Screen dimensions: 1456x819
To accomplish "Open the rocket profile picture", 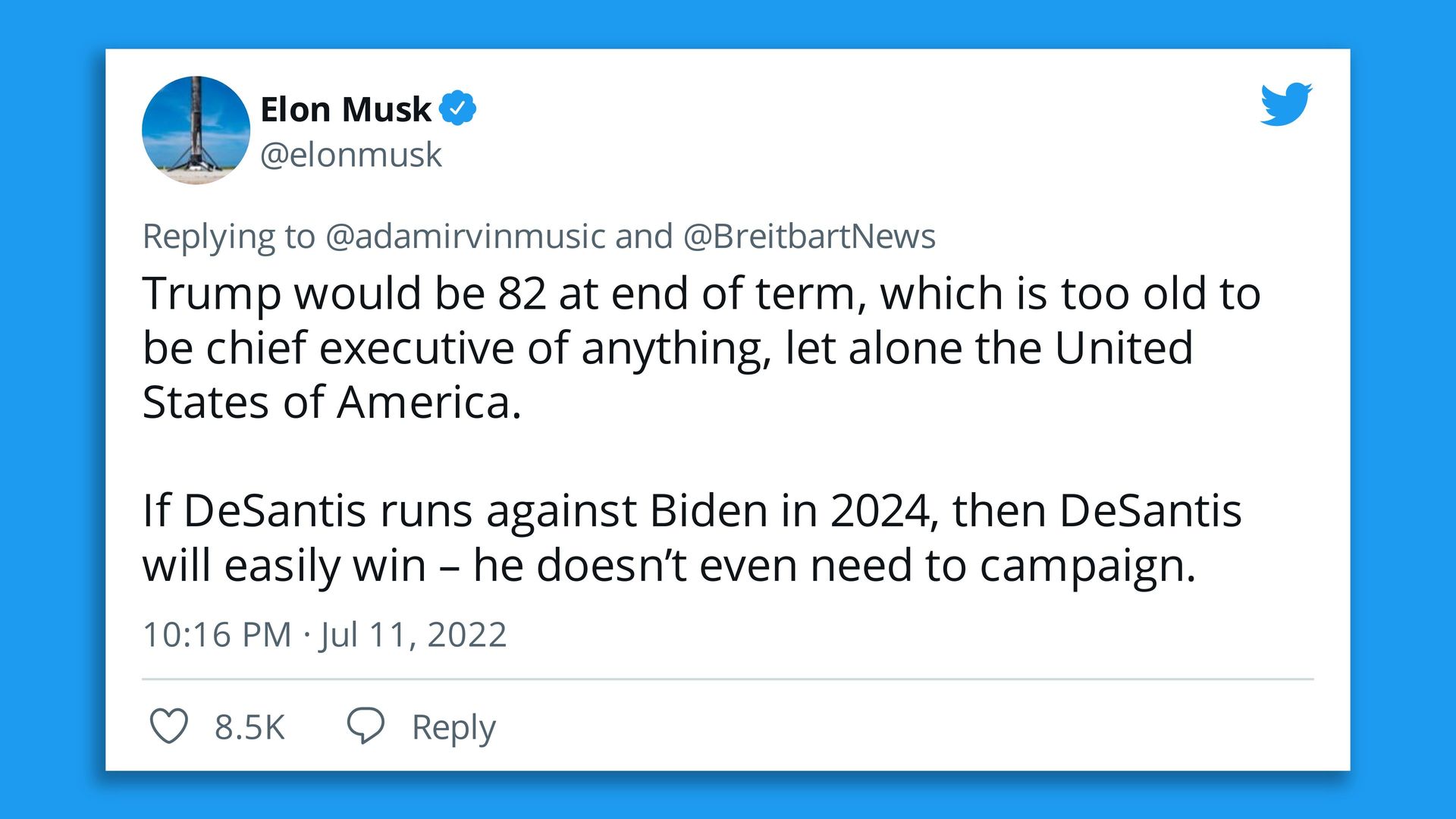I will pos(196,130).
